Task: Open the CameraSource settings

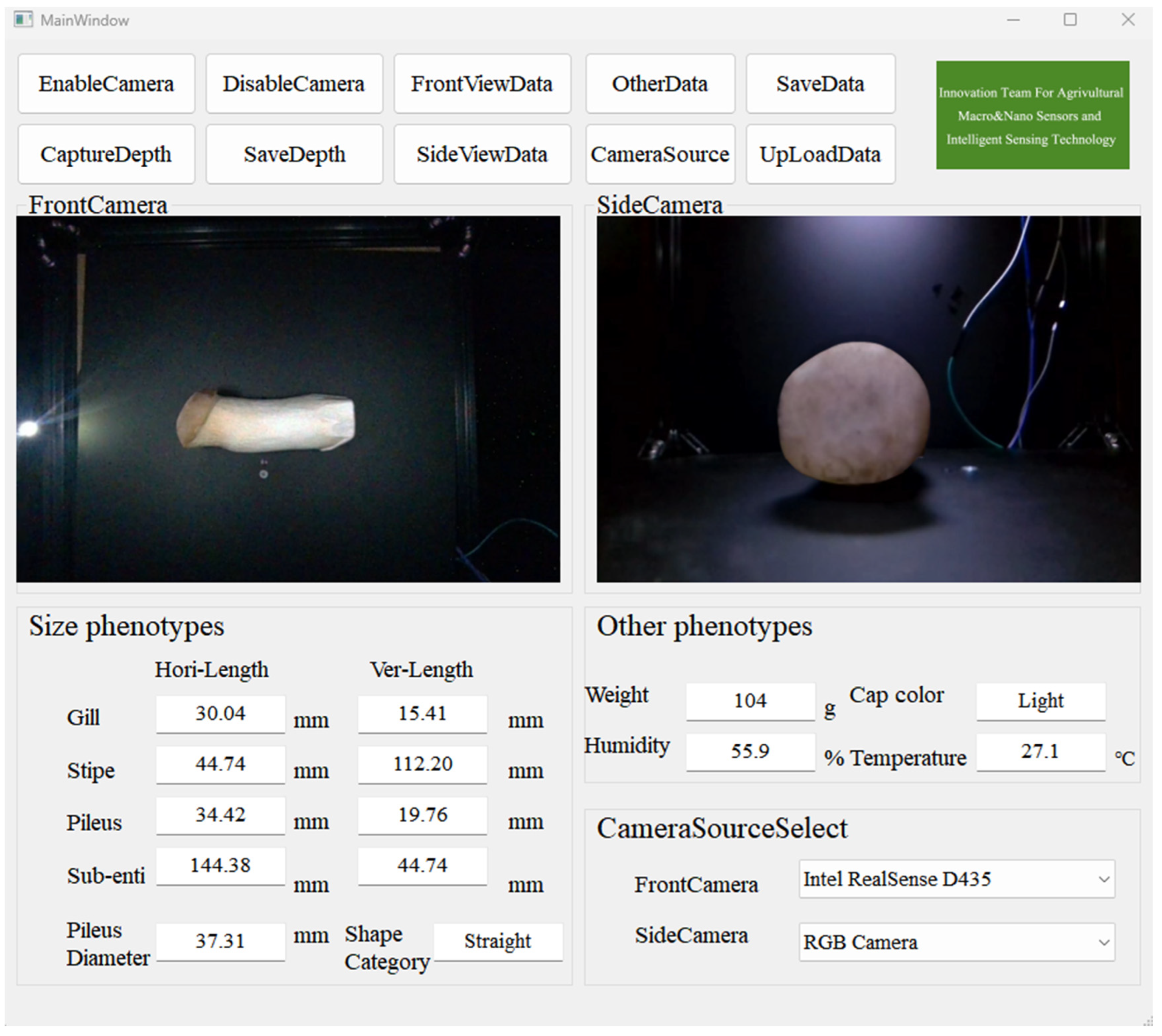Action: 660,154
